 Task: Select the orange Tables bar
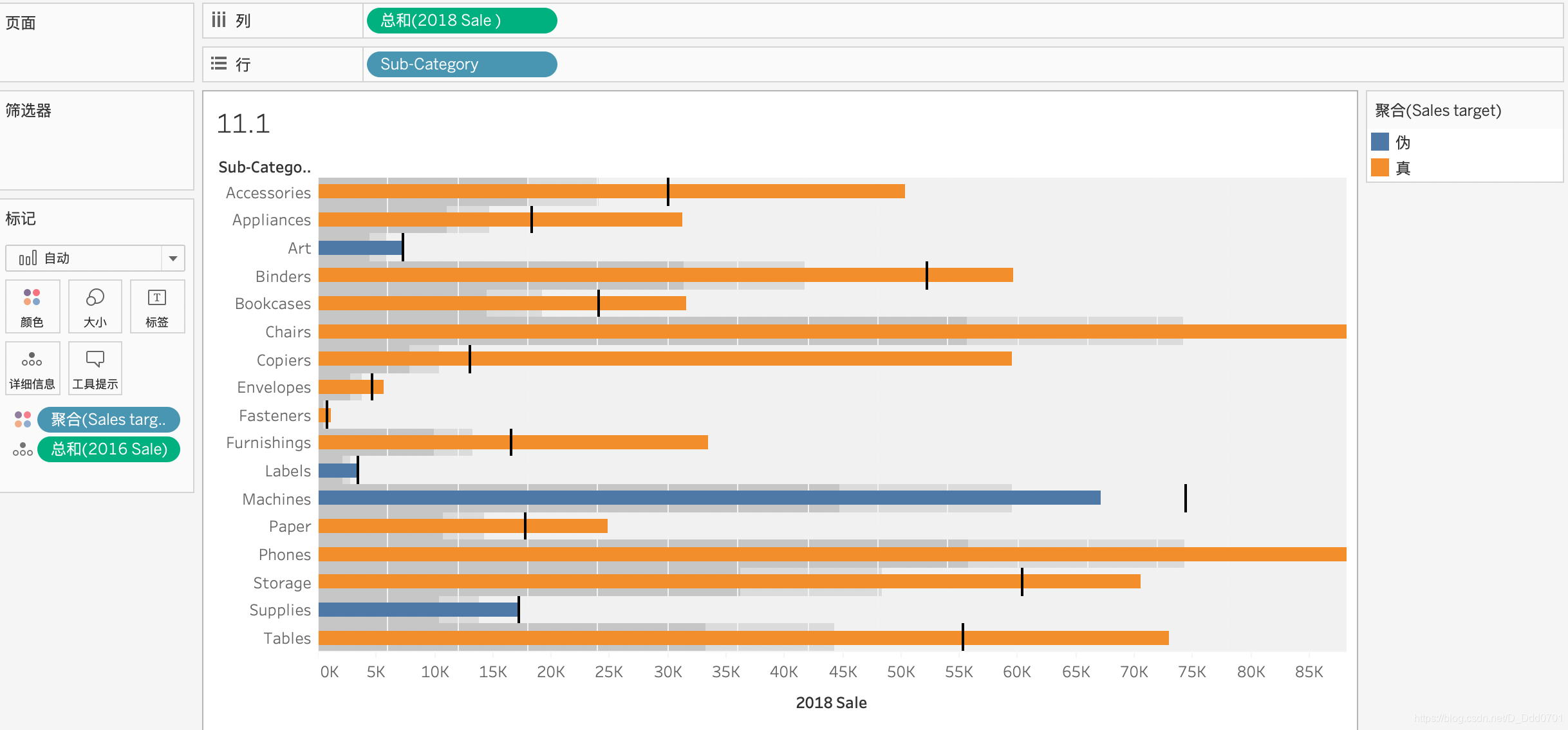[x=743, y=638]
